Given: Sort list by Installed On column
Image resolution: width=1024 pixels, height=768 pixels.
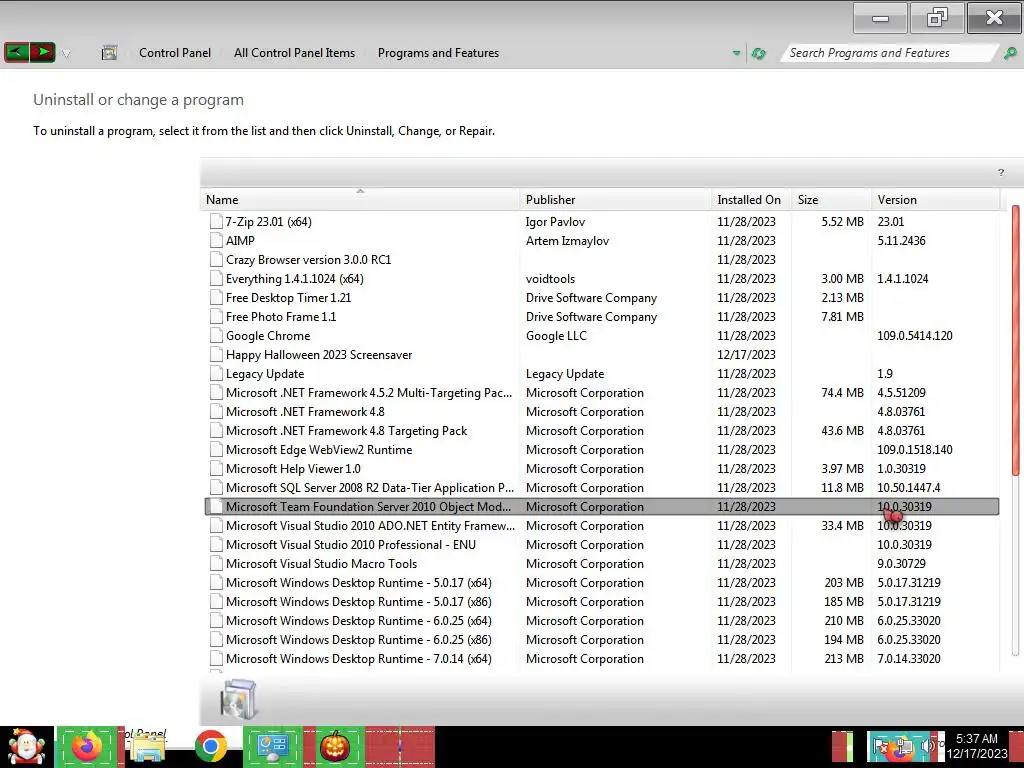Looking at the screenshot, I should point(751,199).
